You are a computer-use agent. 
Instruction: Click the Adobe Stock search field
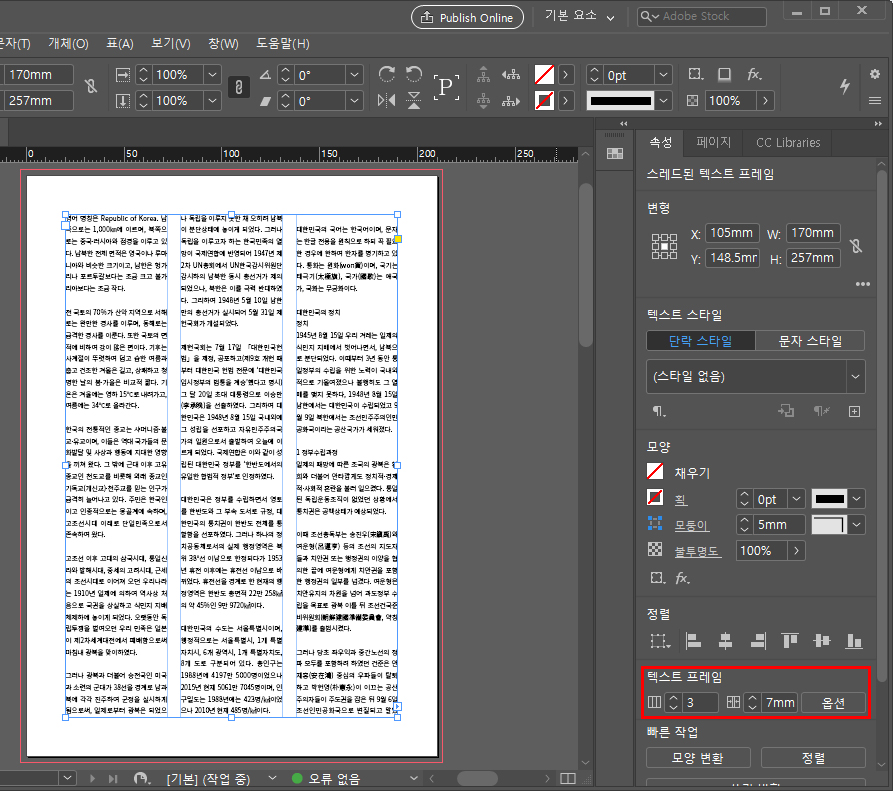[702, 17]
